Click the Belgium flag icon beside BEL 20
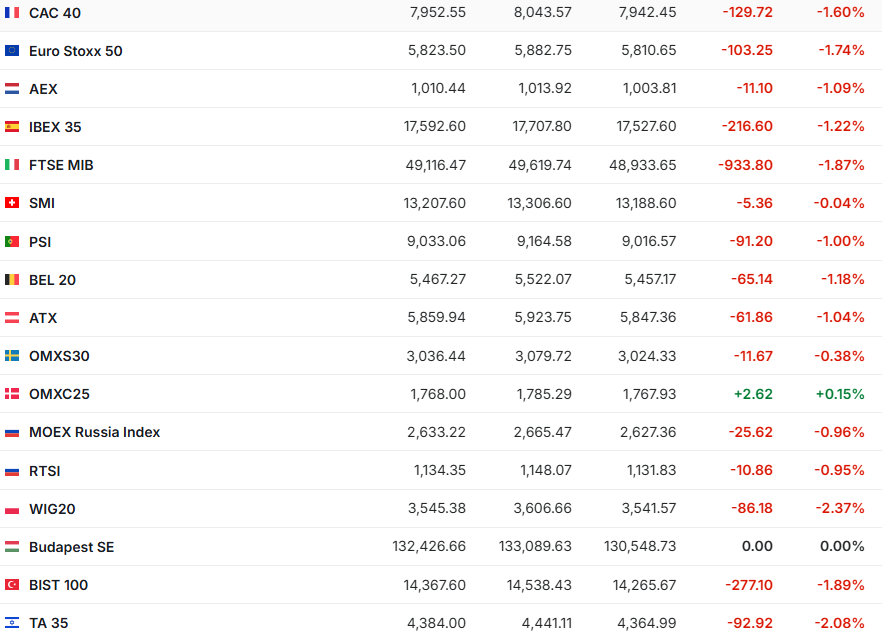 12,279
